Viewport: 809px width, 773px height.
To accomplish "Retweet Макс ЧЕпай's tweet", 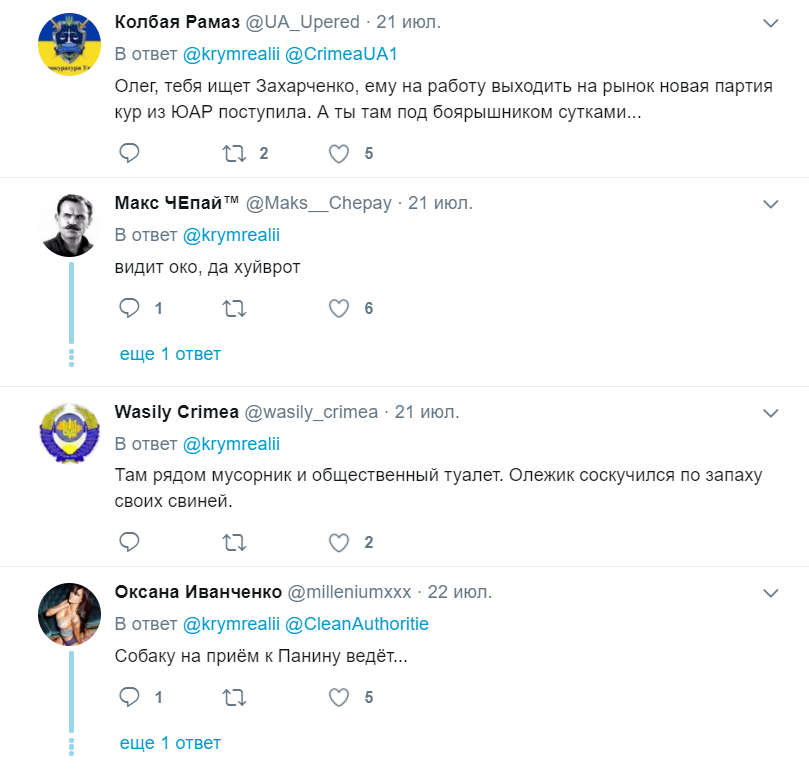I will (x=234, y=308).
